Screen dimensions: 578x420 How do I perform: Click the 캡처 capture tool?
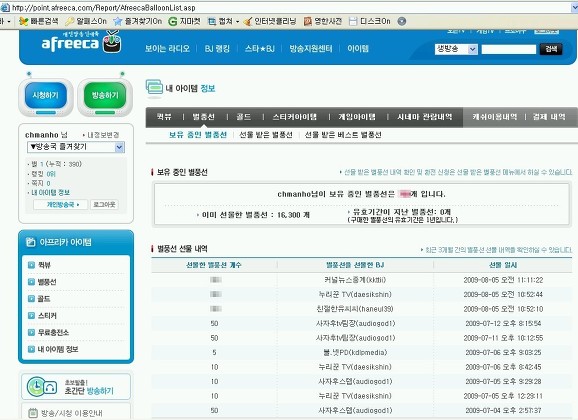(220, 21)
